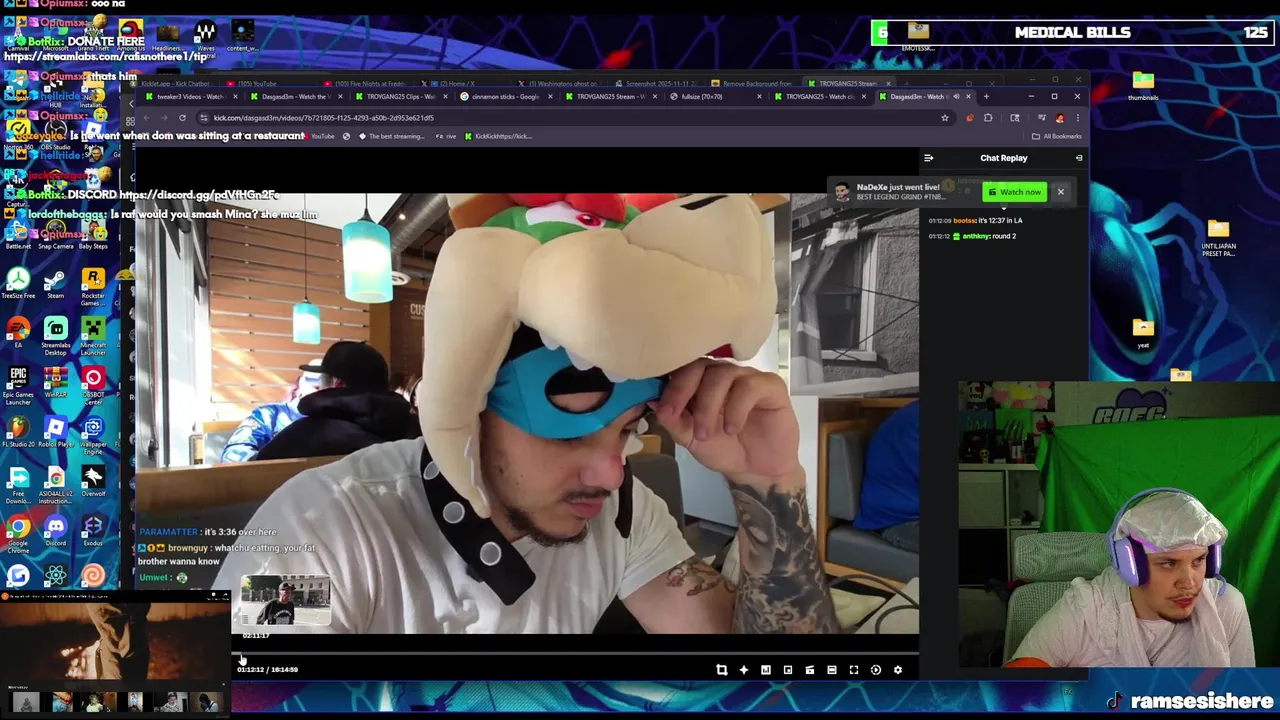Reload the Kick page

[182, 118]
